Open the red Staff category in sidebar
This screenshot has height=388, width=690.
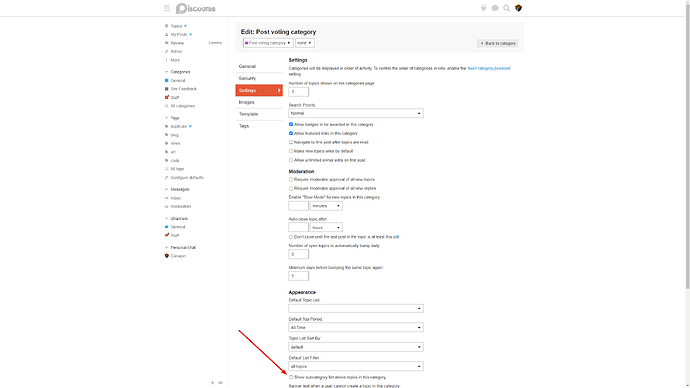(175, 98)
